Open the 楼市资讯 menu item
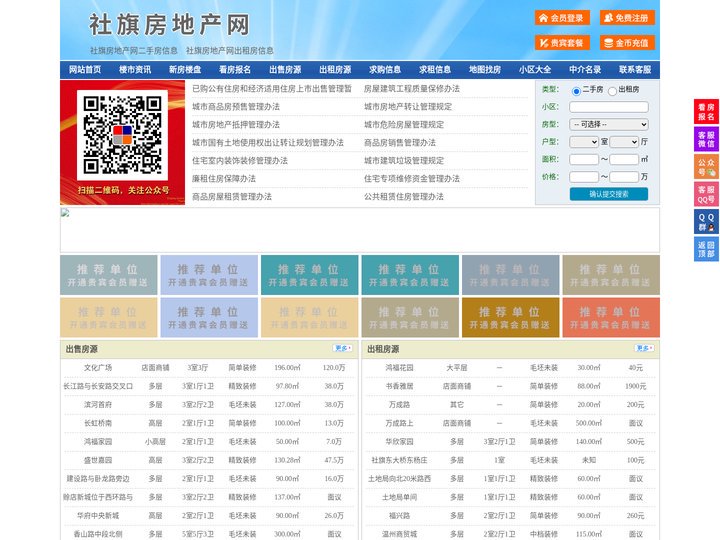The width and height of the screenshot is (720, 540). pyautogui.click(x=135, y=70)
